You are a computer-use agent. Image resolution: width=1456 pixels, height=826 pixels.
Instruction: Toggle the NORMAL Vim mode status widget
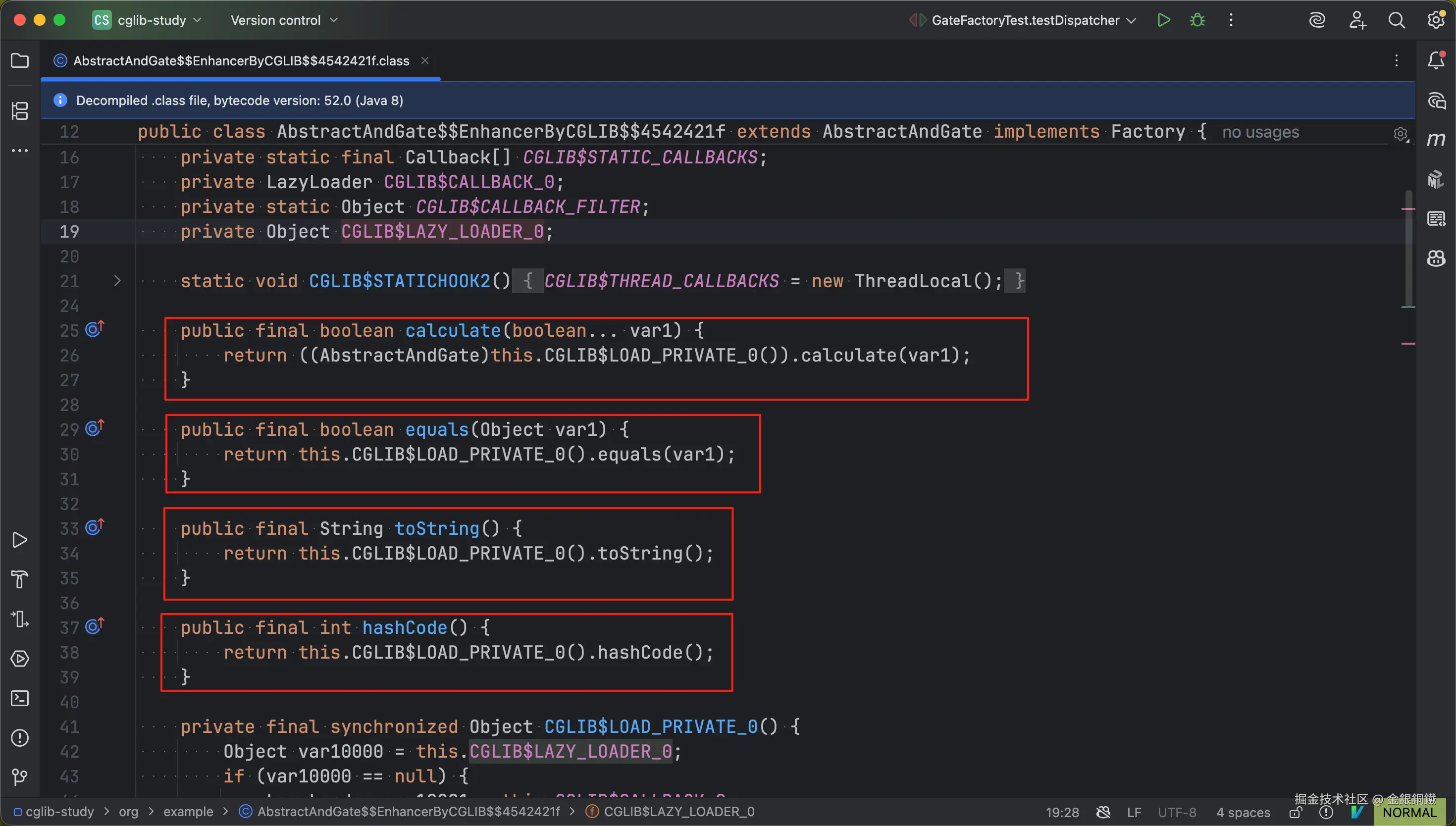pyautogui.click(x=1409, y=813)
